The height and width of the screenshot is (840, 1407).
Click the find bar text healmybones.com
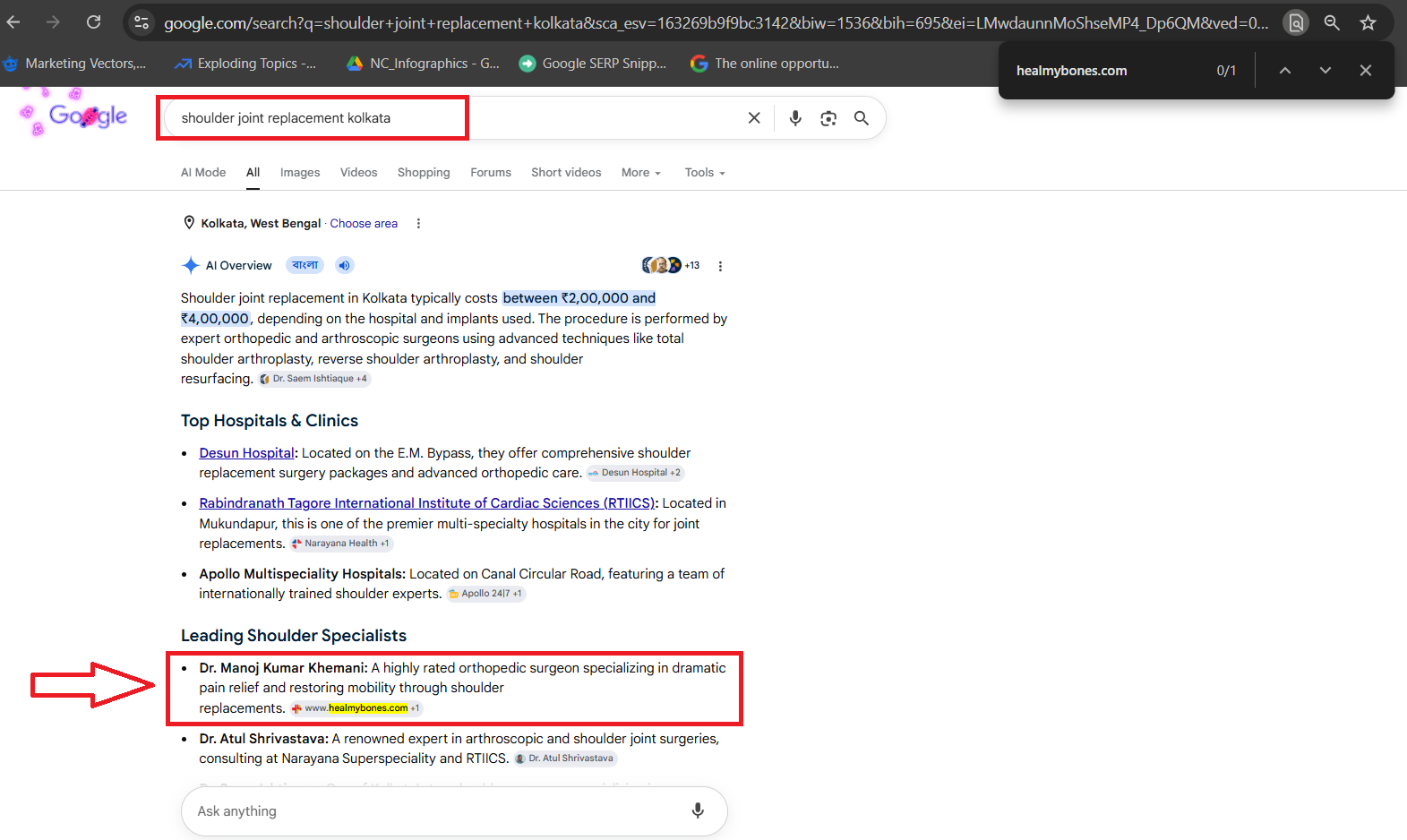tap(1071, 71)
